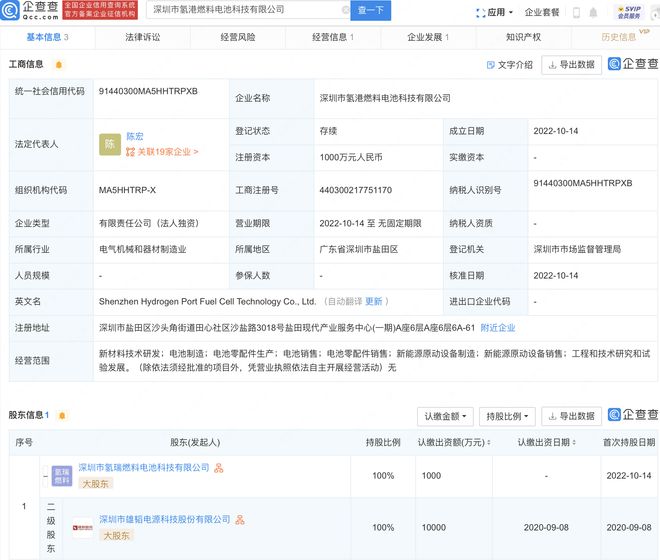Switch to the 法律诉讼 tab

pos(143,37)
